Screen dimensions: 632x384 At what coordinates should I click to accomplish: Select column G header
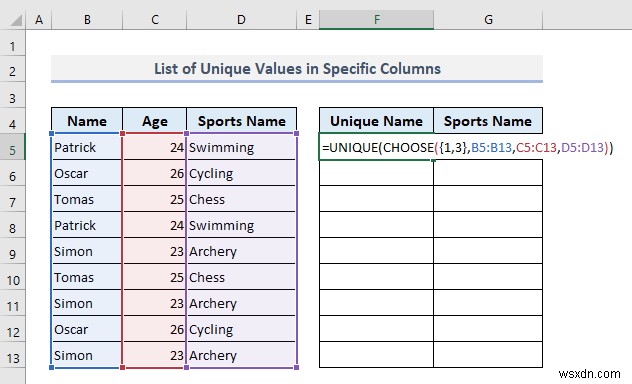[x=488, y=20]
